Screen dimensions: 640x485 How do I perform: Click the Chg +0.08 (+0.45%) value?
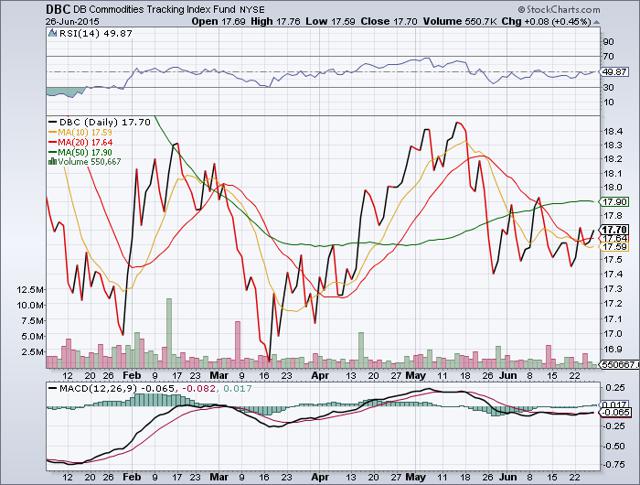(x=546, y=21)
